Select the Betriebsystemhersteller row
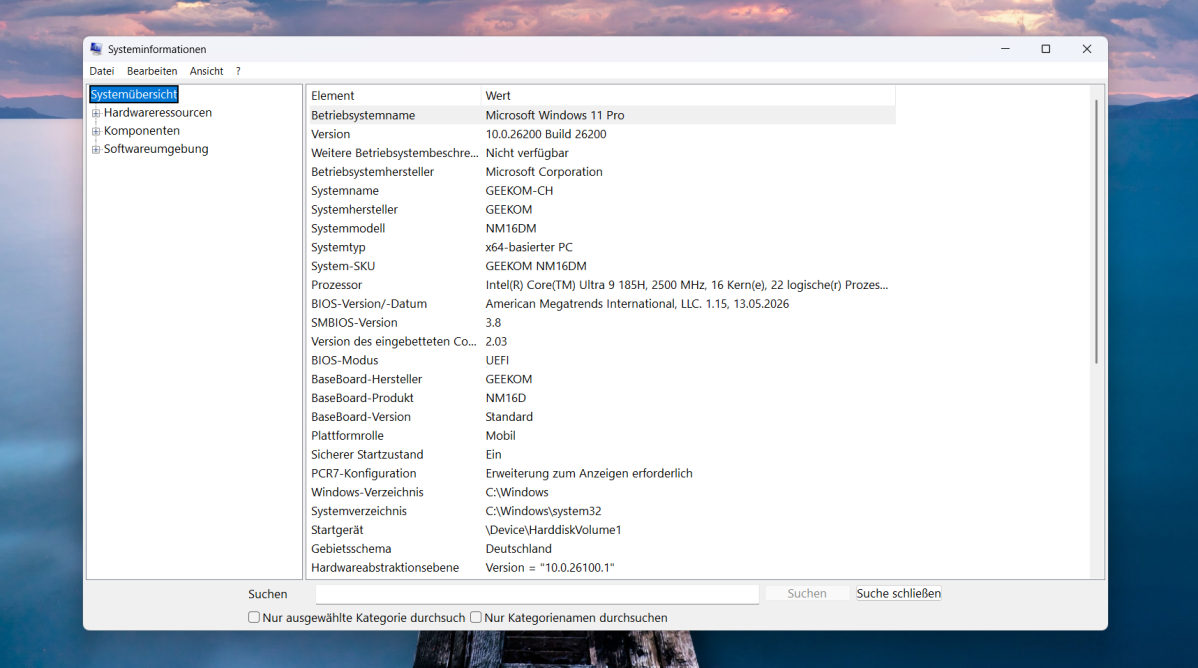The width and height of the screenshot is (1198, 668). 601,172
